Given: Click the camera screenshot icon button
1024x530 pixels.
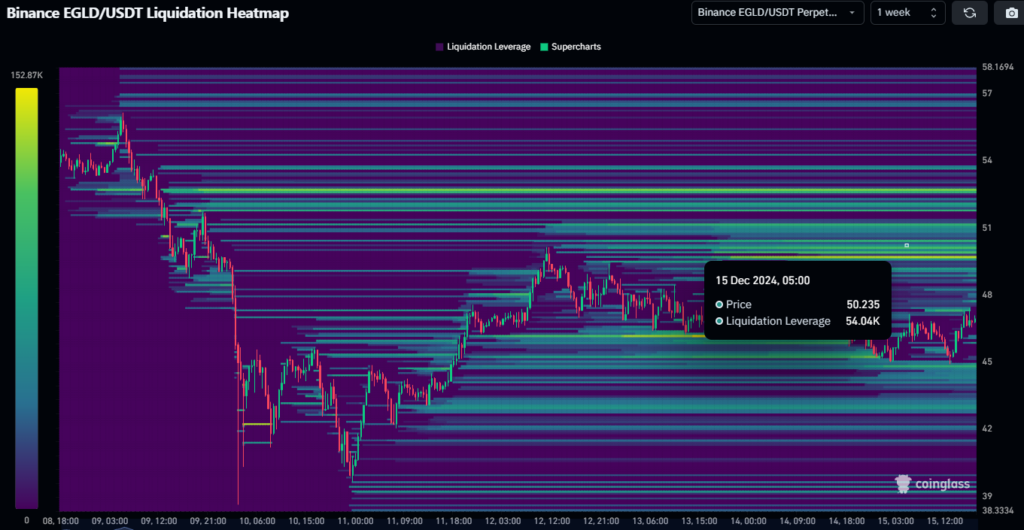Looking at the screenshot, I should 1011,12.
